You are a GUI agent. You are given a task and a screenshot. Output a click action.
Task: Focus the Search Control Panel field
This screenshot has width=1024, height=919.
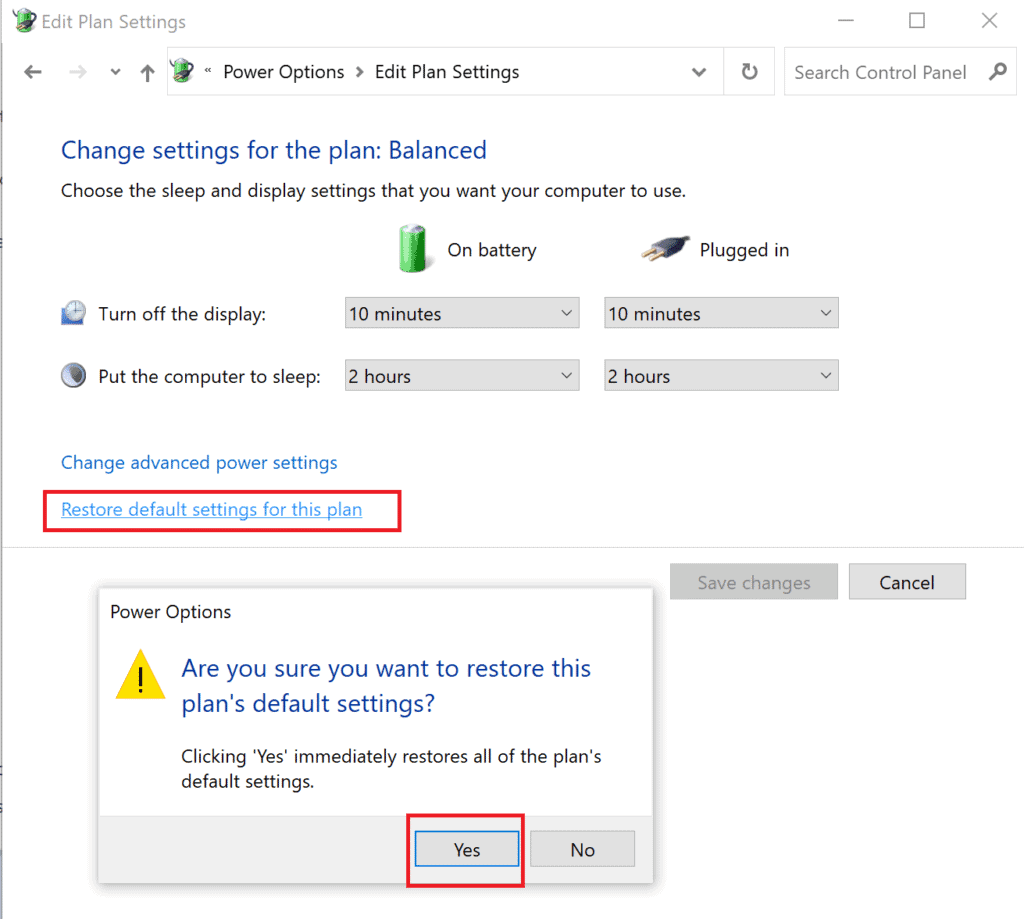click(880, 72)
